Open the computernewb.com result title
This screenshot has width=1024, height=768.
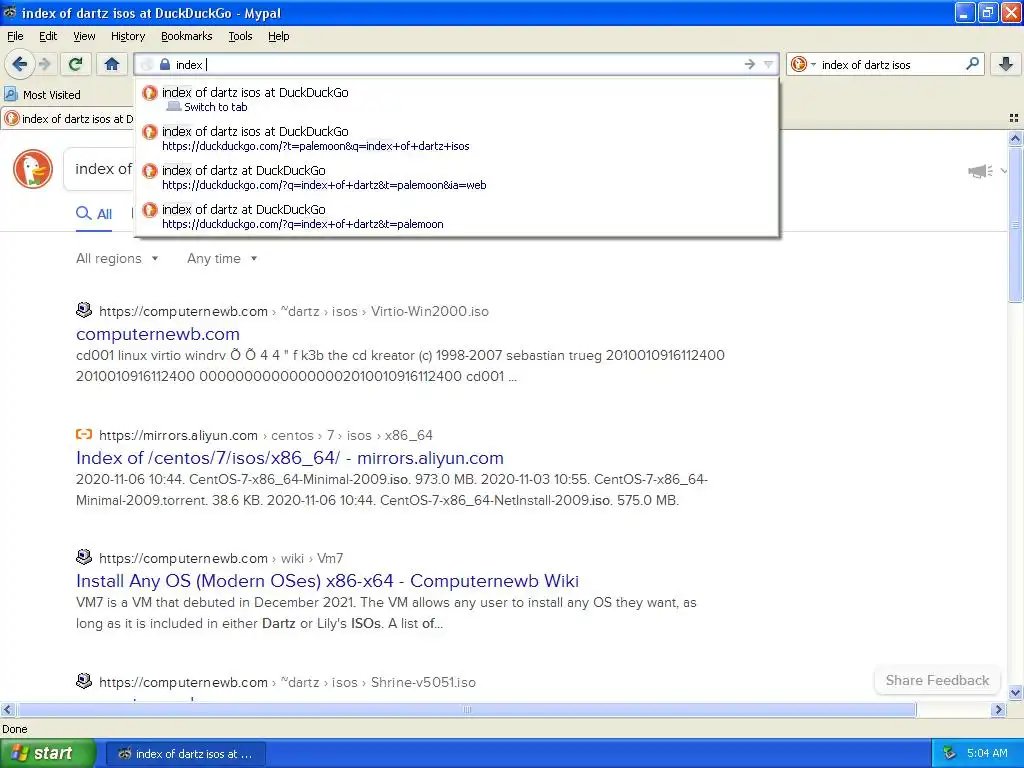[157, 334]
